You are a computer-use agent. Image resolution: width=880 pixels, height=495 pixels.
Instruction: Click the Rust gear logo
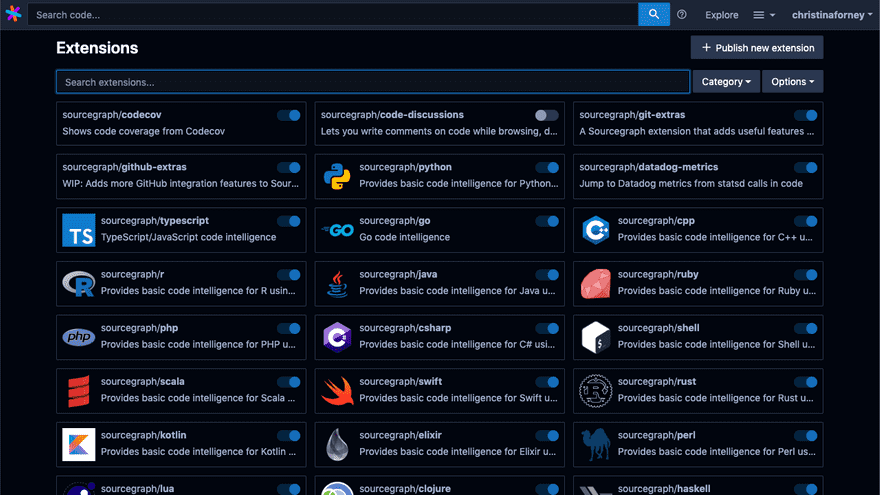pyautogui.click(x=595, y=391)
